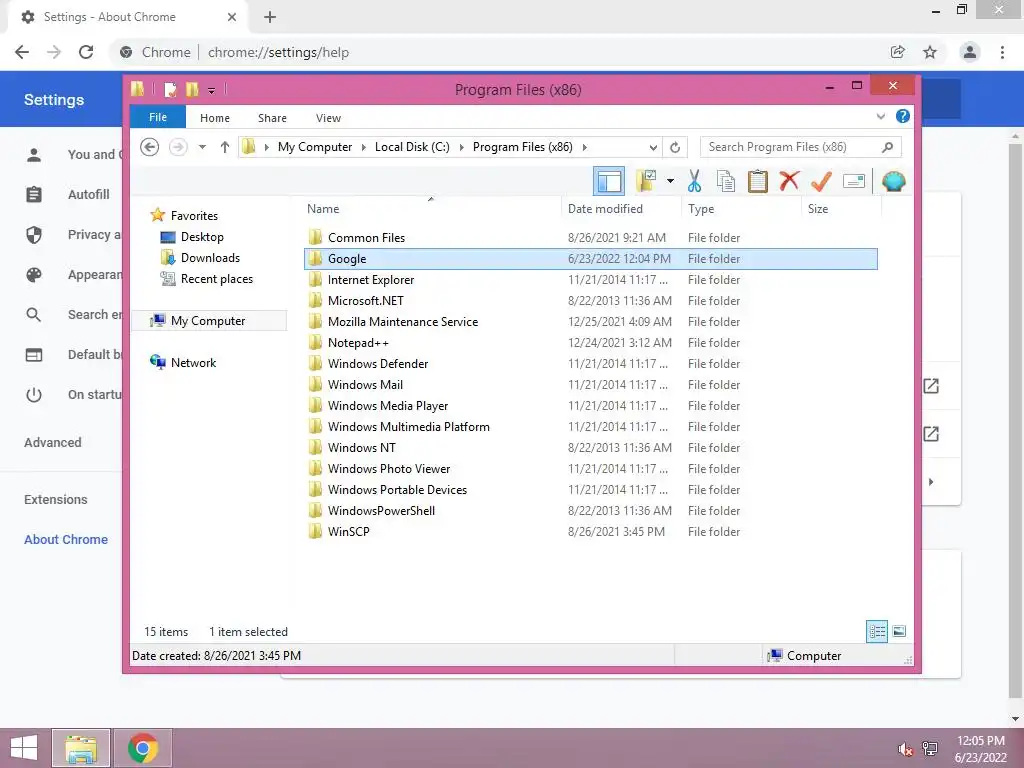Open the Home ribbon tab
This screenshot has height=768, width=1024.
215,118
